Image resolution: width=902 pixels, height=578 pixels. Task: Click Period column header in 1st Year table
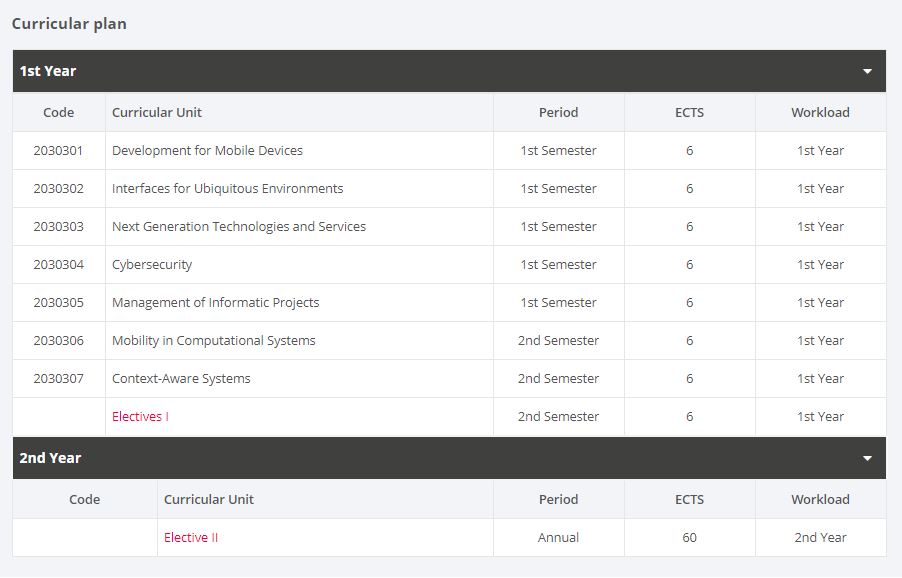pyautogui.click(x=558, y=113)
